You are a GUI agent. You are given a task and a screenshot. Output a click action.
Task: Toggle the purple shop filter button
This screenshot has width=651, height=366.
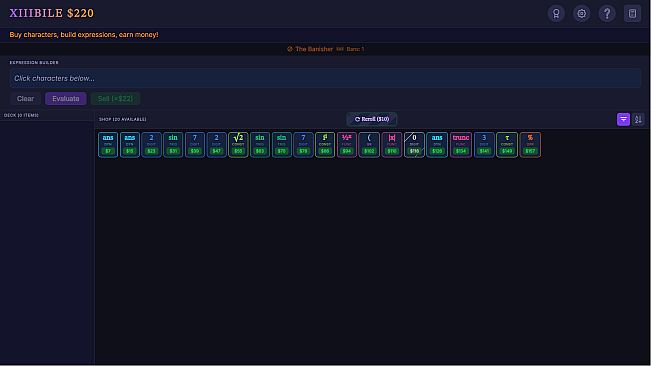tap(623, 120)
